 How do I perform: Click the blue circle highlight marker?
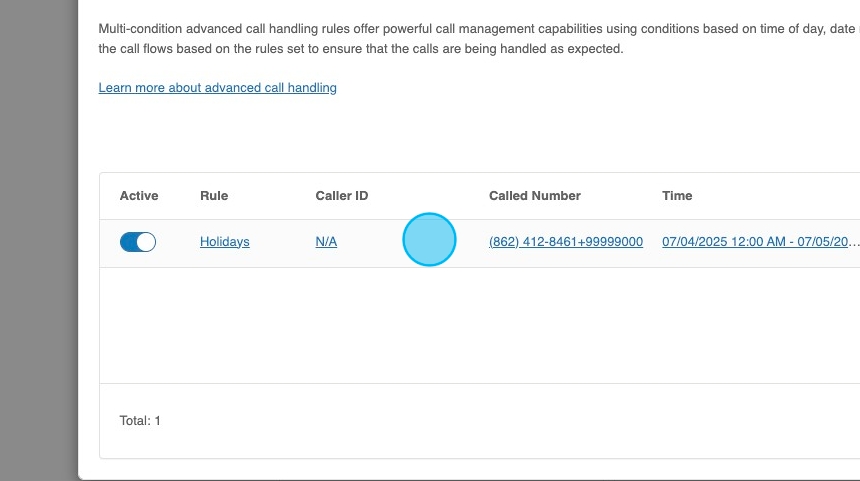point(429,240)
